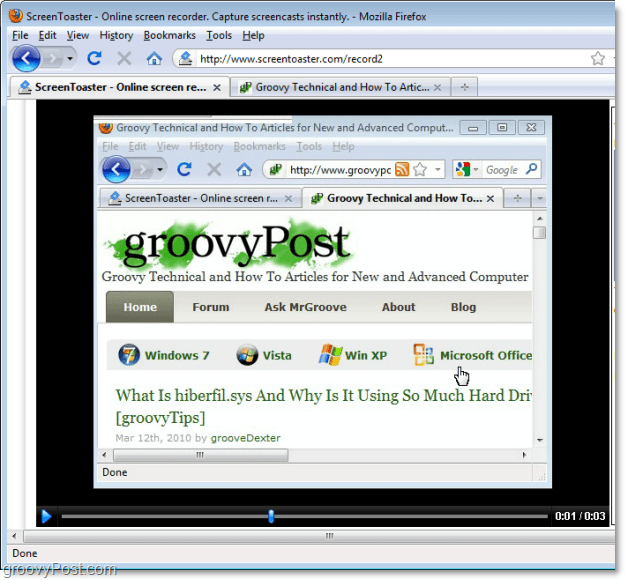Go Home using outer Firefox home icon
Viewport: 625px width, 580px height.
[154, 59]
